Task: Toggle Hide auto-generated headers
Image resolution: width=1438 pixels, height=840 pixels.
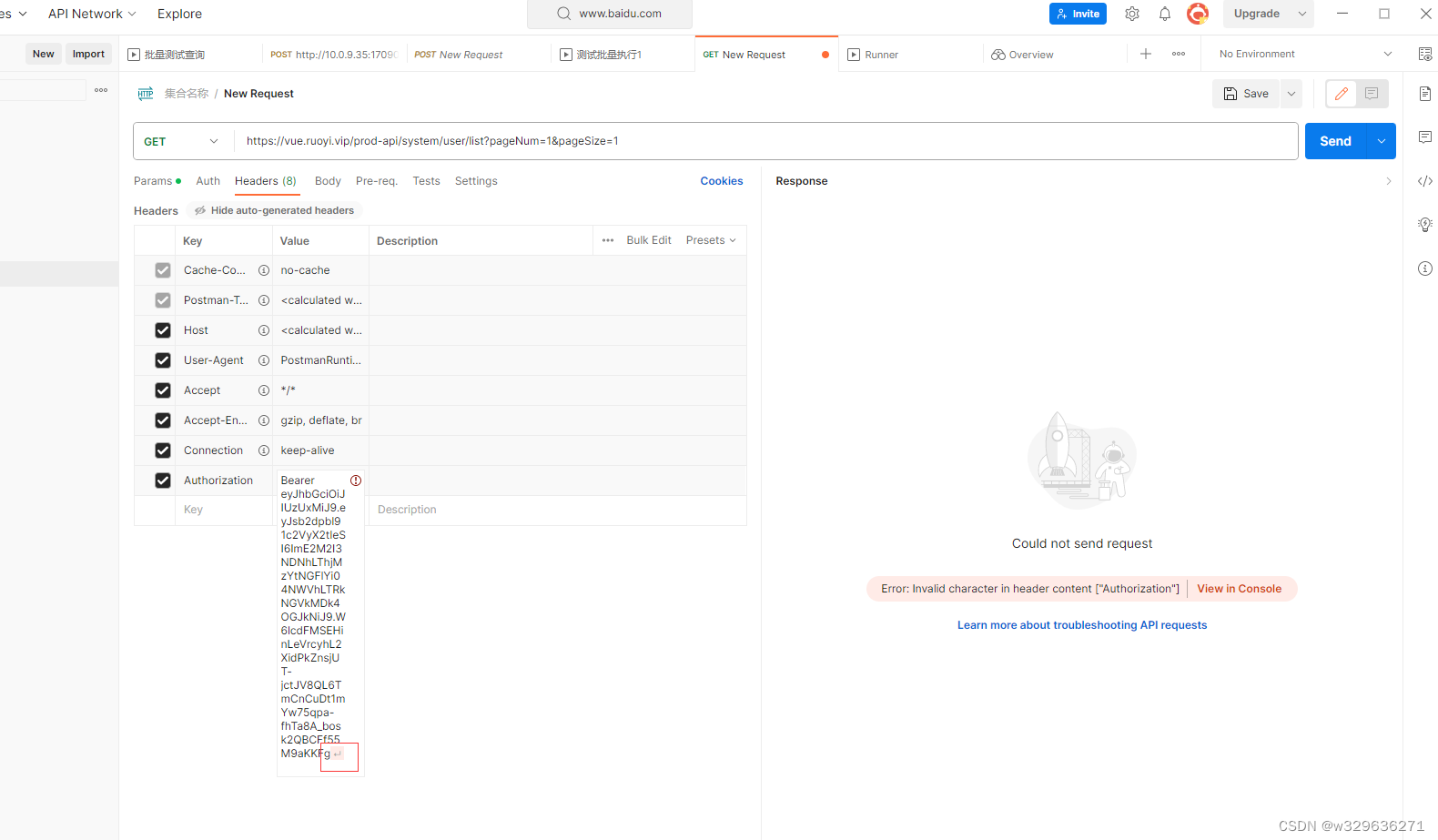Action: pos(275,210)
